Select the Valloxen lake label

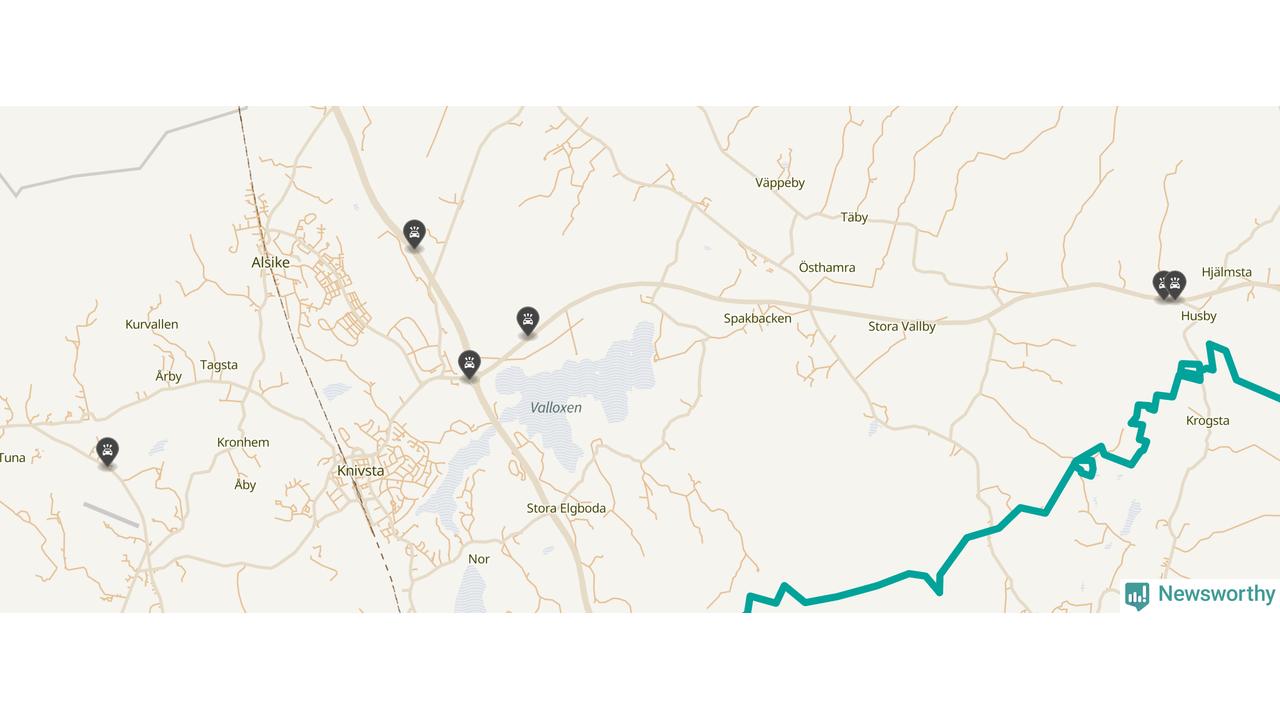[556, 408]
